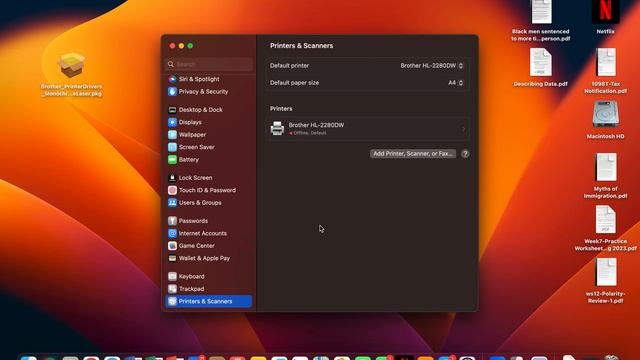Click the Internet Accounts @ icon
The width and height of the screenshot is (640, 360).
[172, 233]
